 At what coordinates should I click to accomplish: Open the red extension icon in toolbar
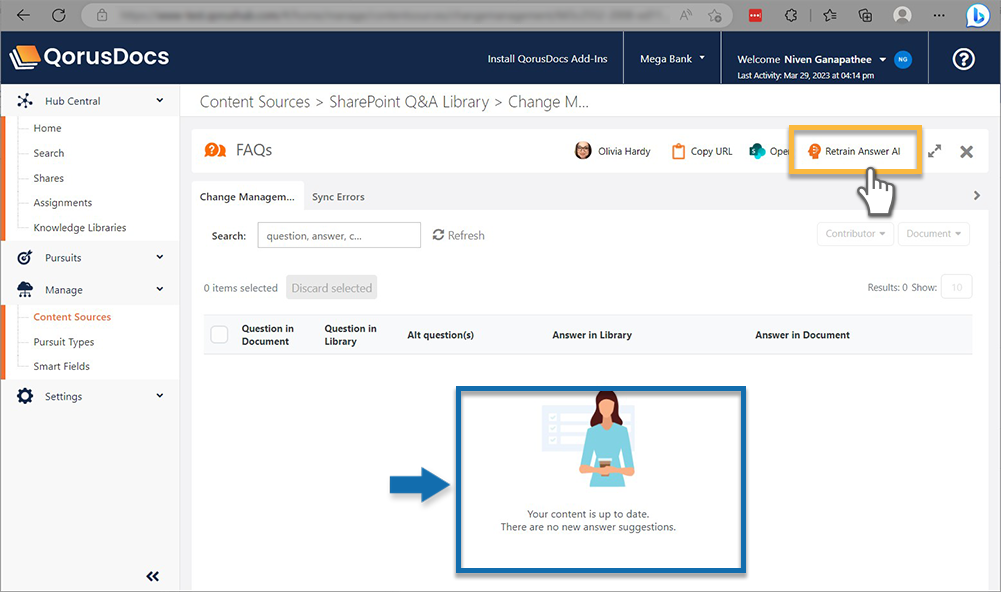pyautogui.click(x=755, y=15)
